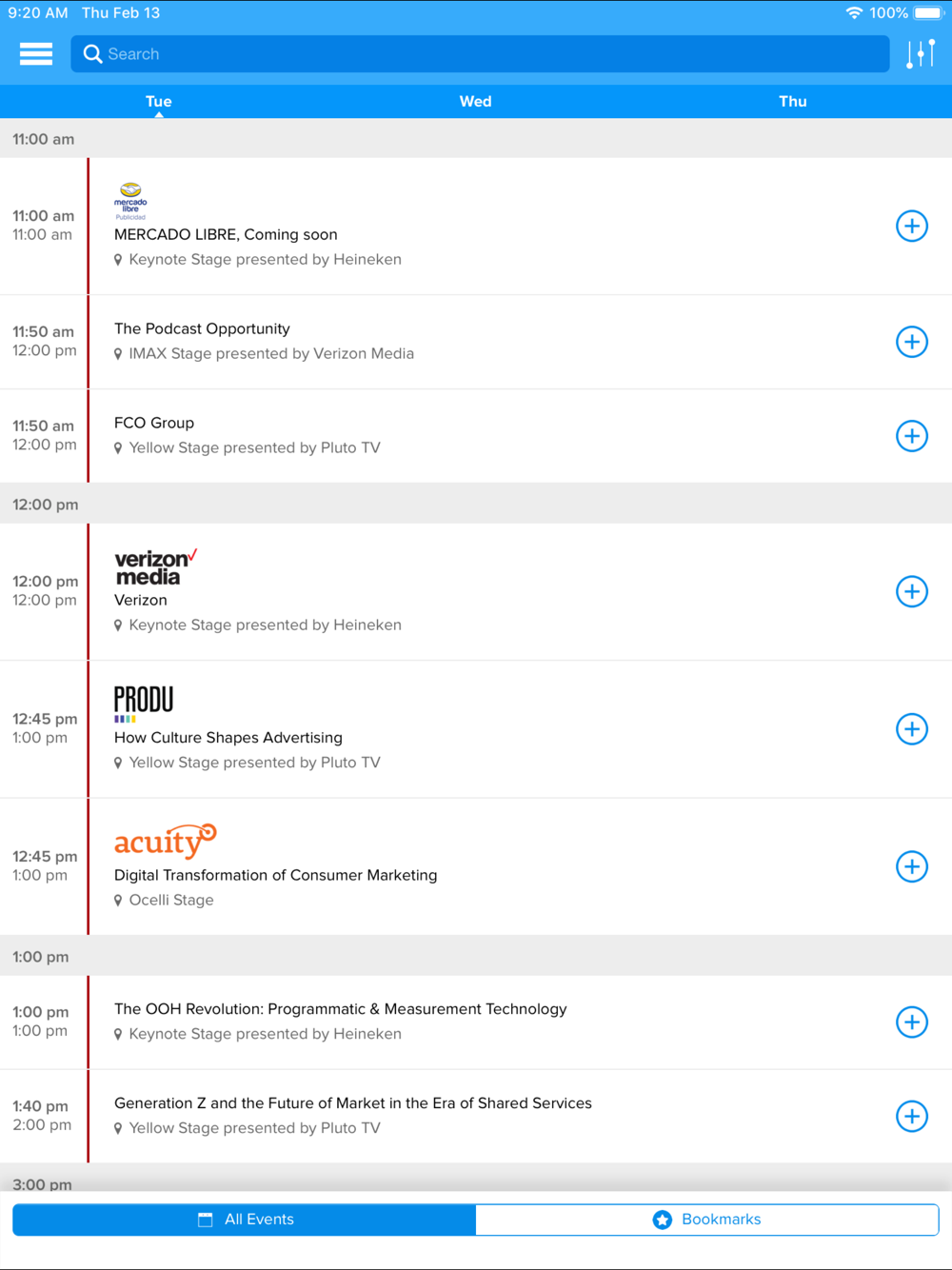Add MERCADO LIBRE session to bookmarks
952x1270 pixels.
(x=912, y=227)
